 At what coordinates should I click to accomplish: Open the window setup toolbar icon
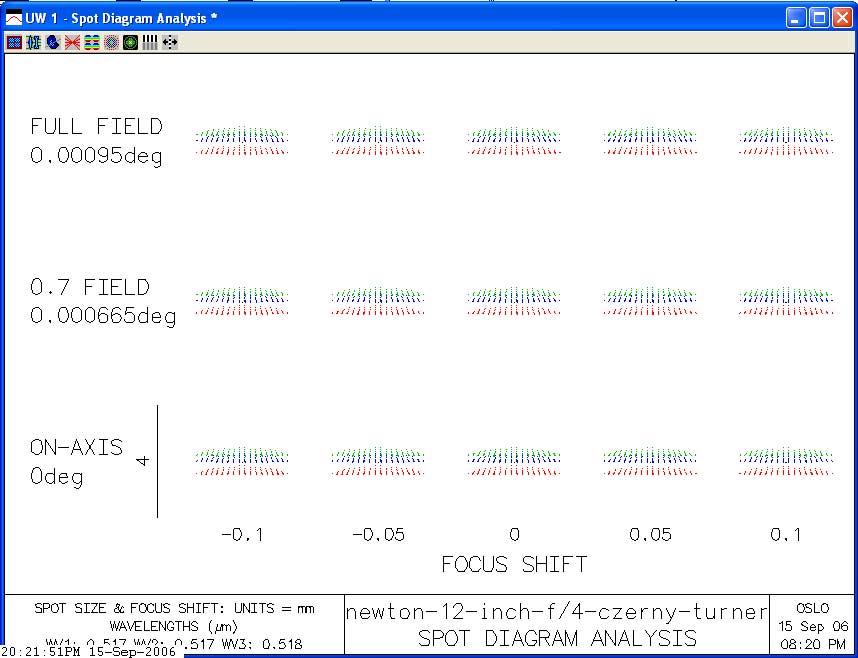click(14, 43)
